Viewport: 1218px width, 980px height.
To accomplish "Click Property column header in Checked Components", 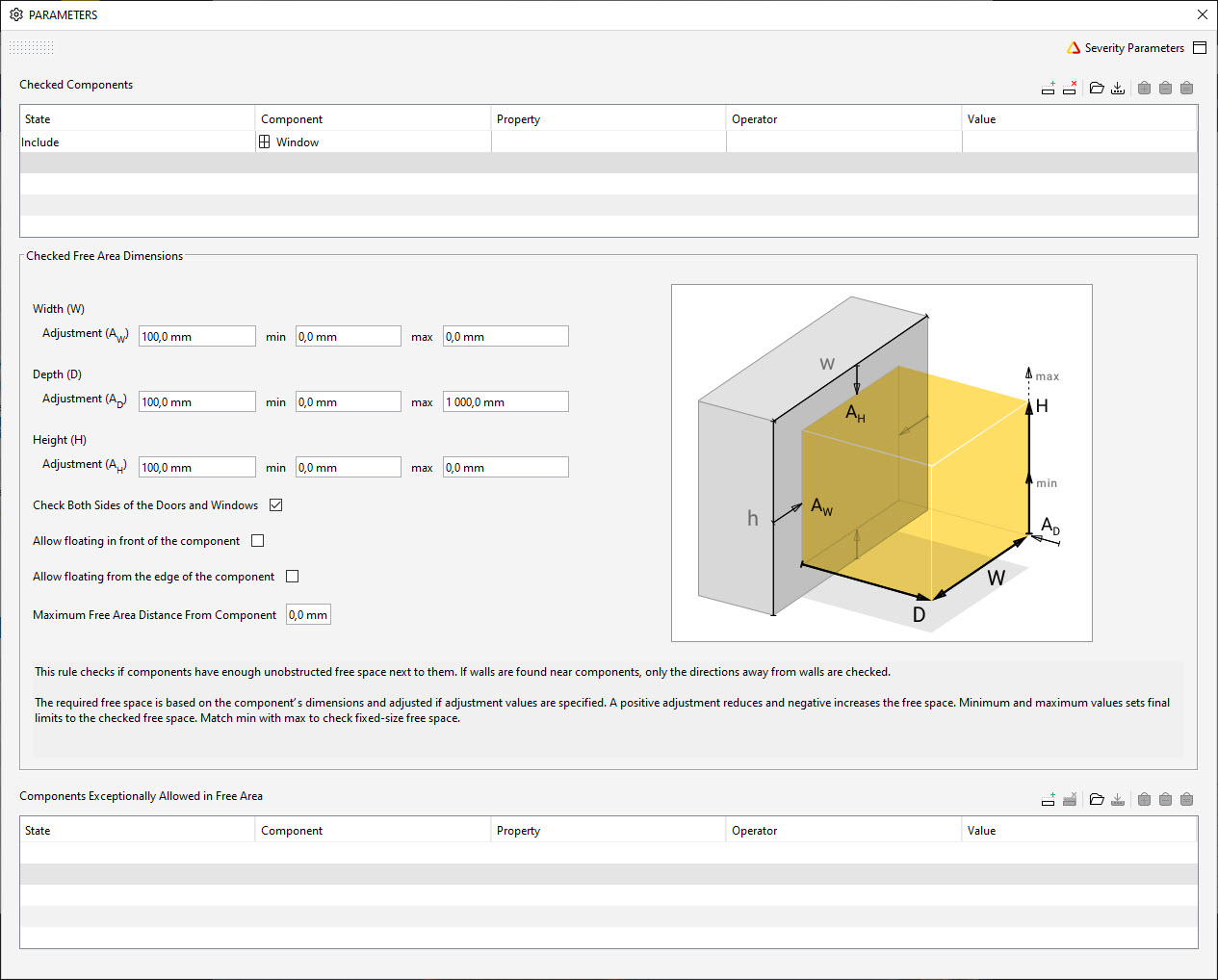I will click(x=609, y=118).
